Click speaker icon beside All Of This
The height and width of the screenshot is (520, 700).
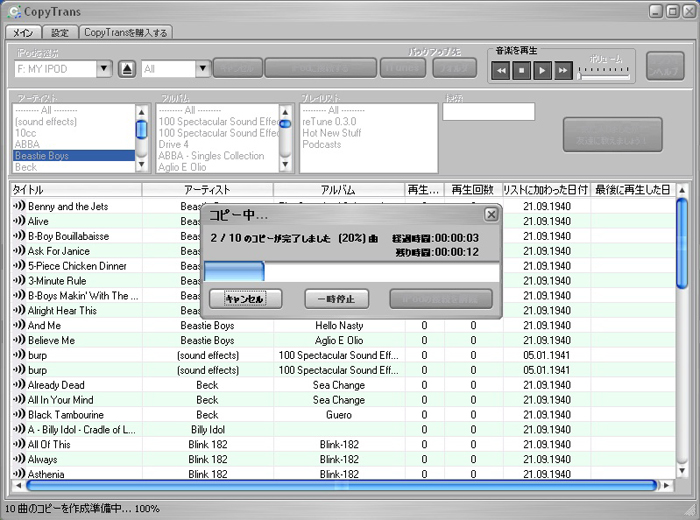click(x=19, y=444)
